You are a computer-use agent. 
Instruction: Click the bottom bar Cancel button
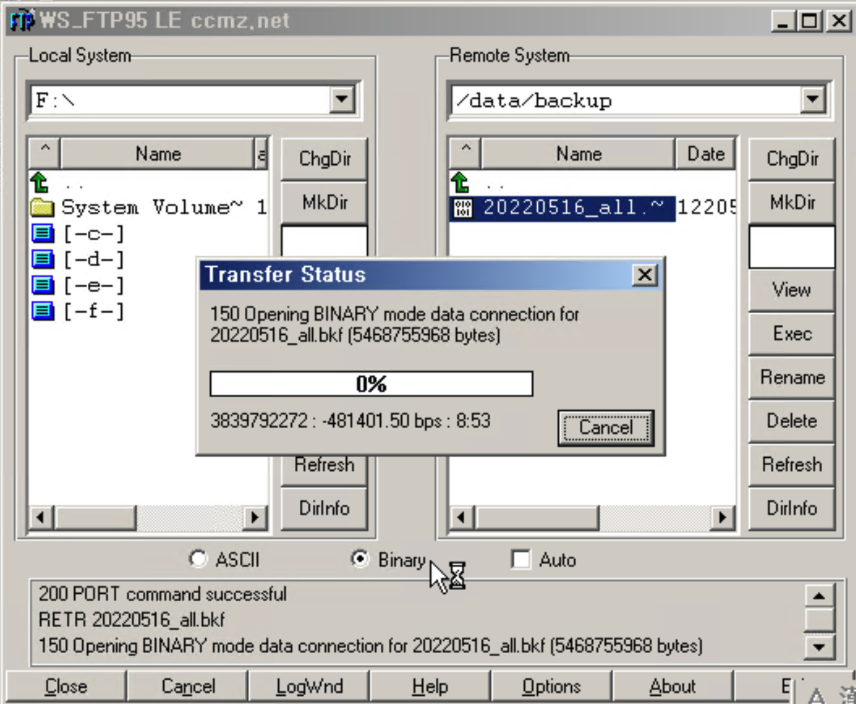pyautogui.click(x=188, y=686)
